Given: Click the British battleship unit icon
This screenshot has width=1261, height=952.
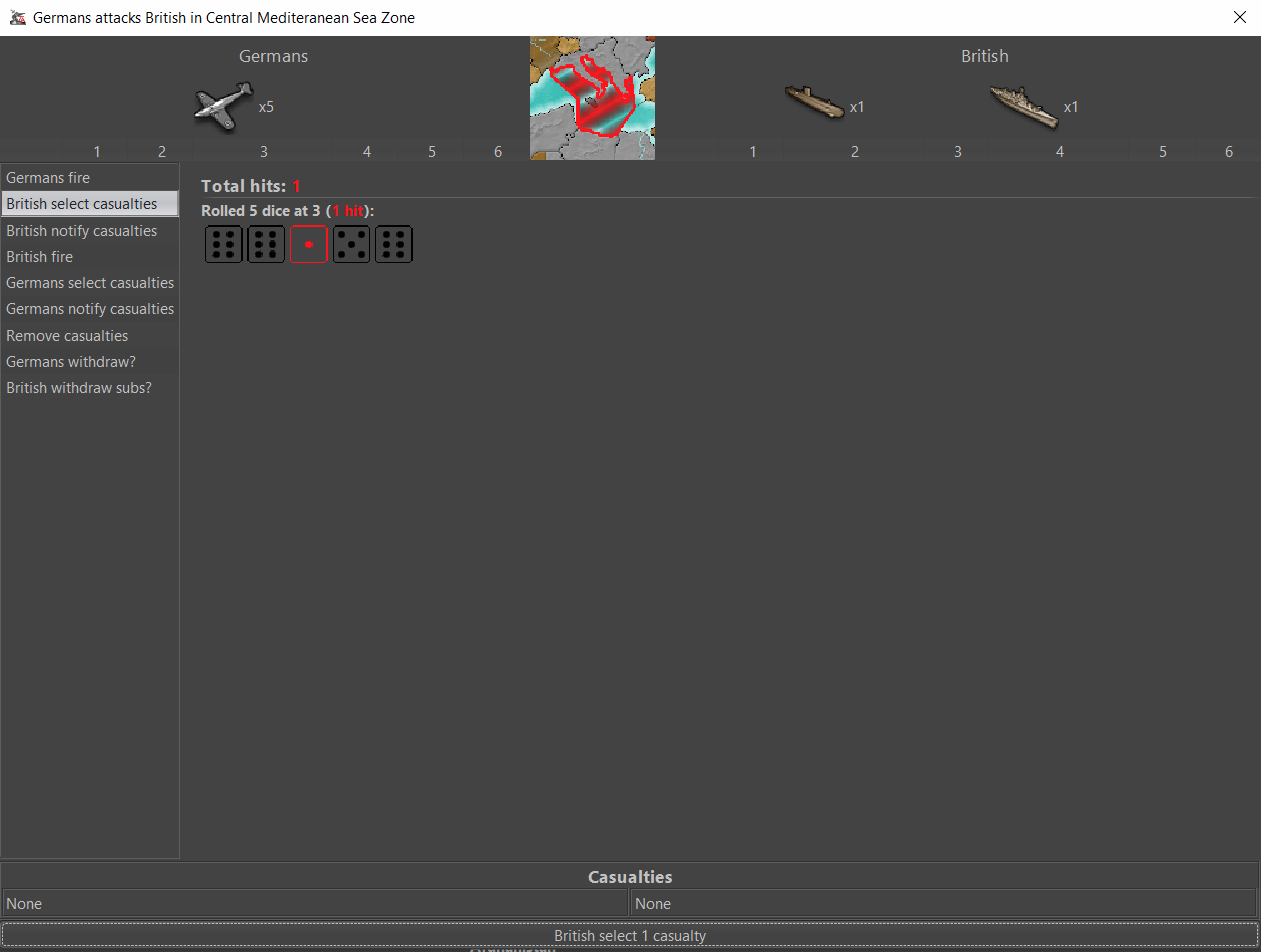Looking at the screenshot, I should click(1023, 106).
